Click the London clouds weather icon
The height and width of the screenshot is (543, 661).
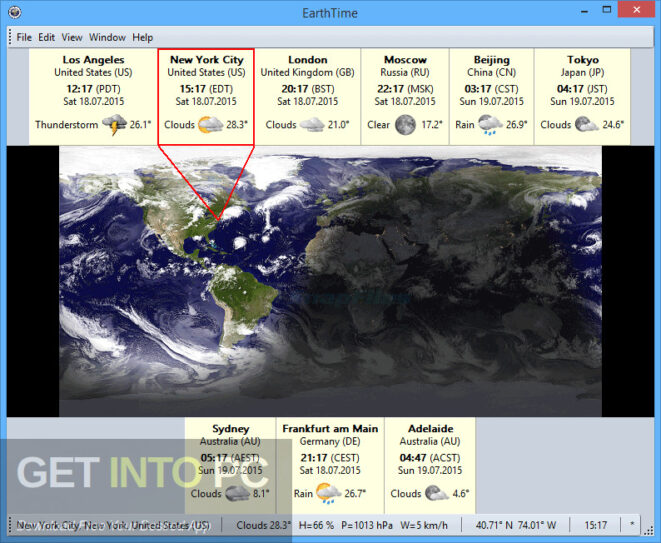tap(312, 125)
